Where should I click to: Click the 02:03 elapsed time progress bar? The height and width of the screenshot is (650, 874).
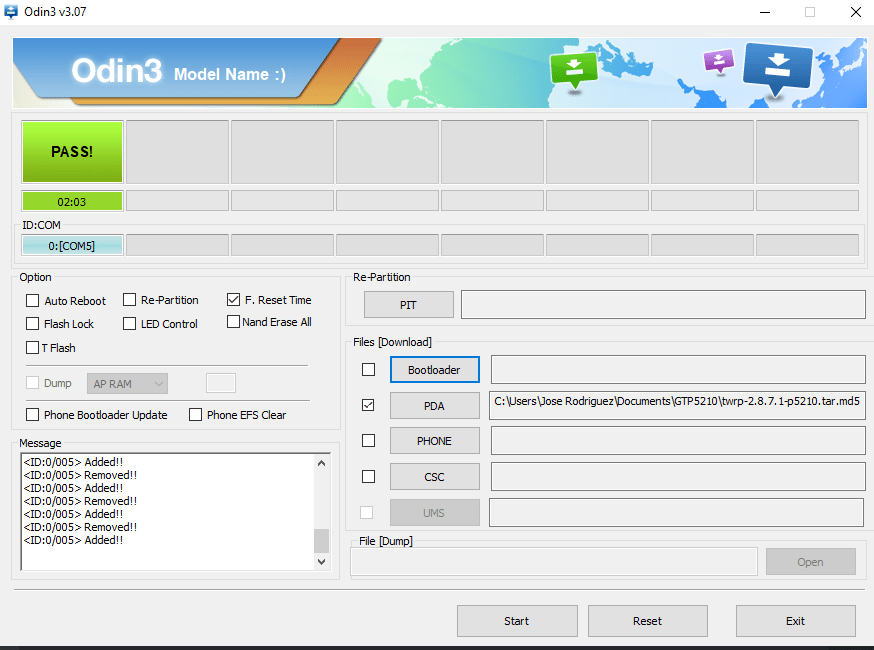(x=72, y=201)
